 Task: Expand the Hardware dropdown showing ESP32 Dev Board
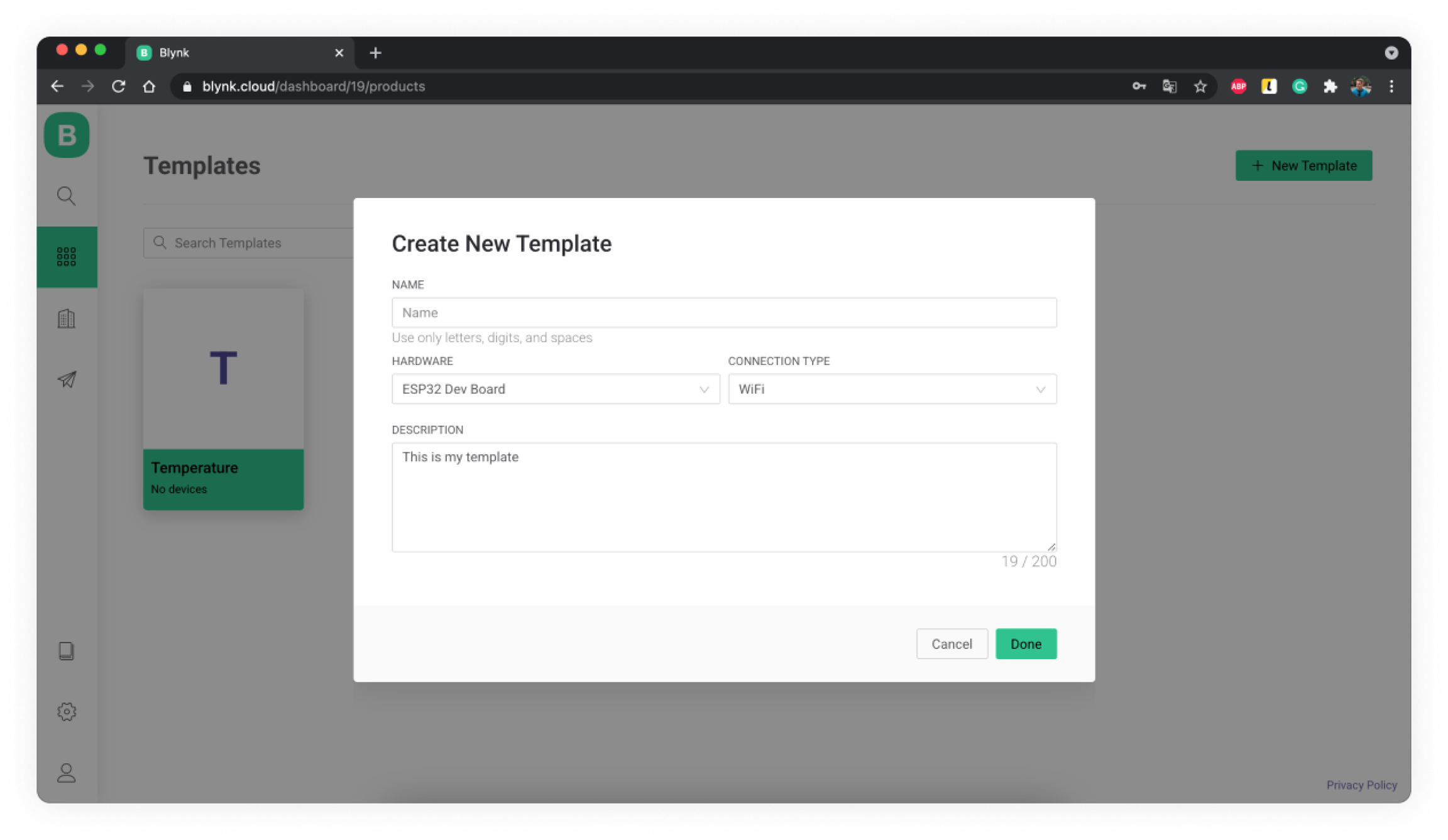click(556, 389)
